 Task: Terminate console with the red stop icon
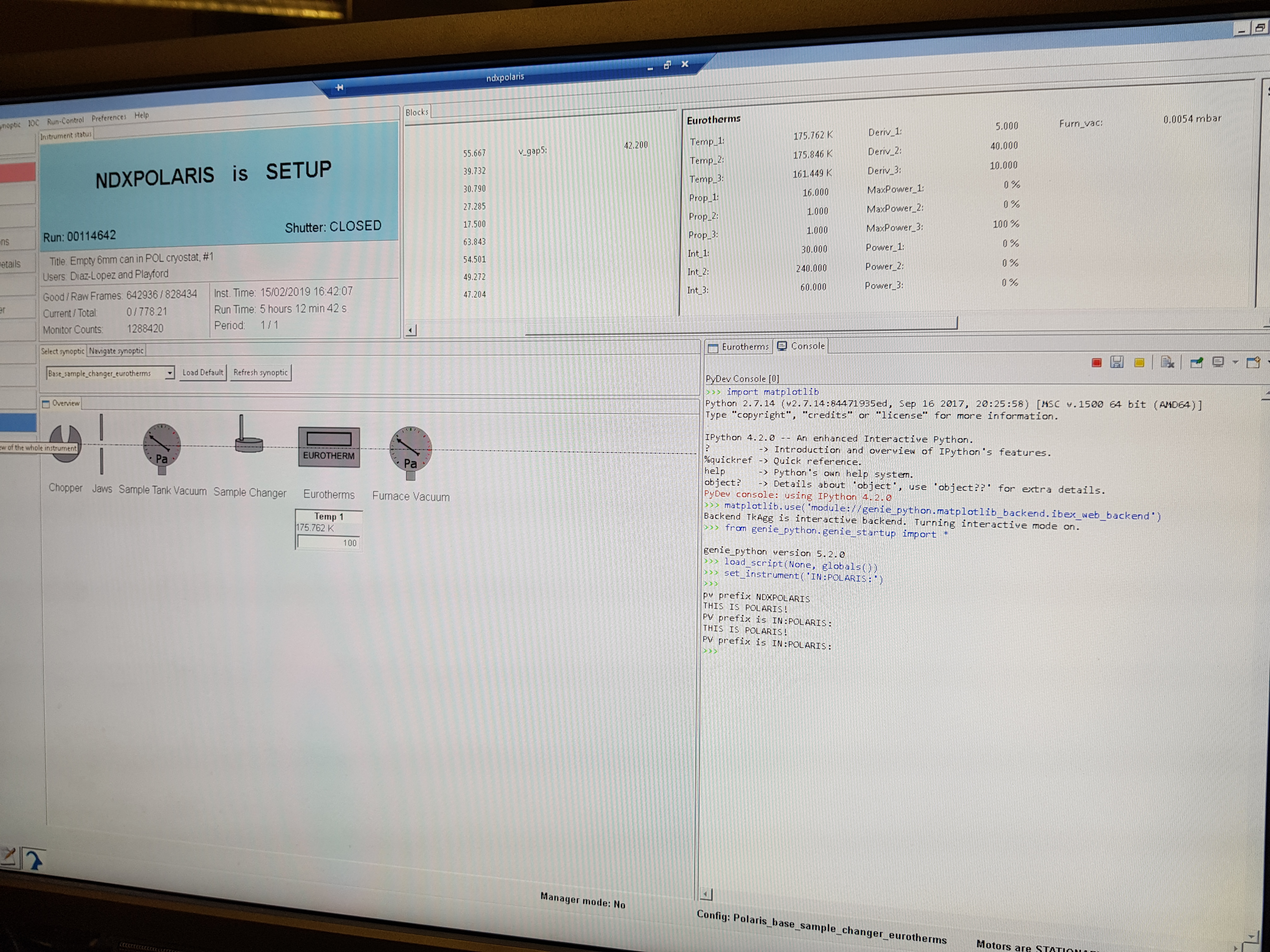(x=1097, y=363)
